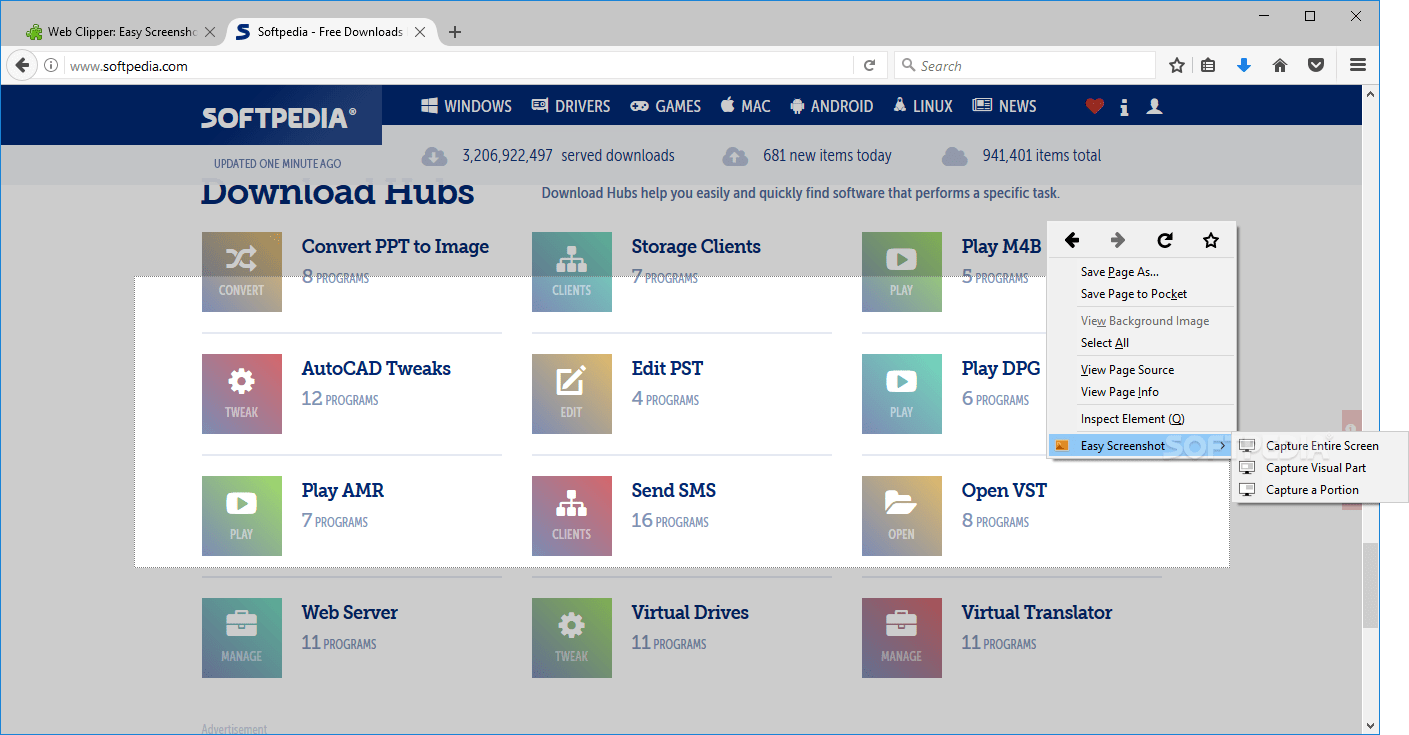Viewport: 1409px width, 735px height.
Task: Click the Play AMR tile icon
Action: pos(242,516)
